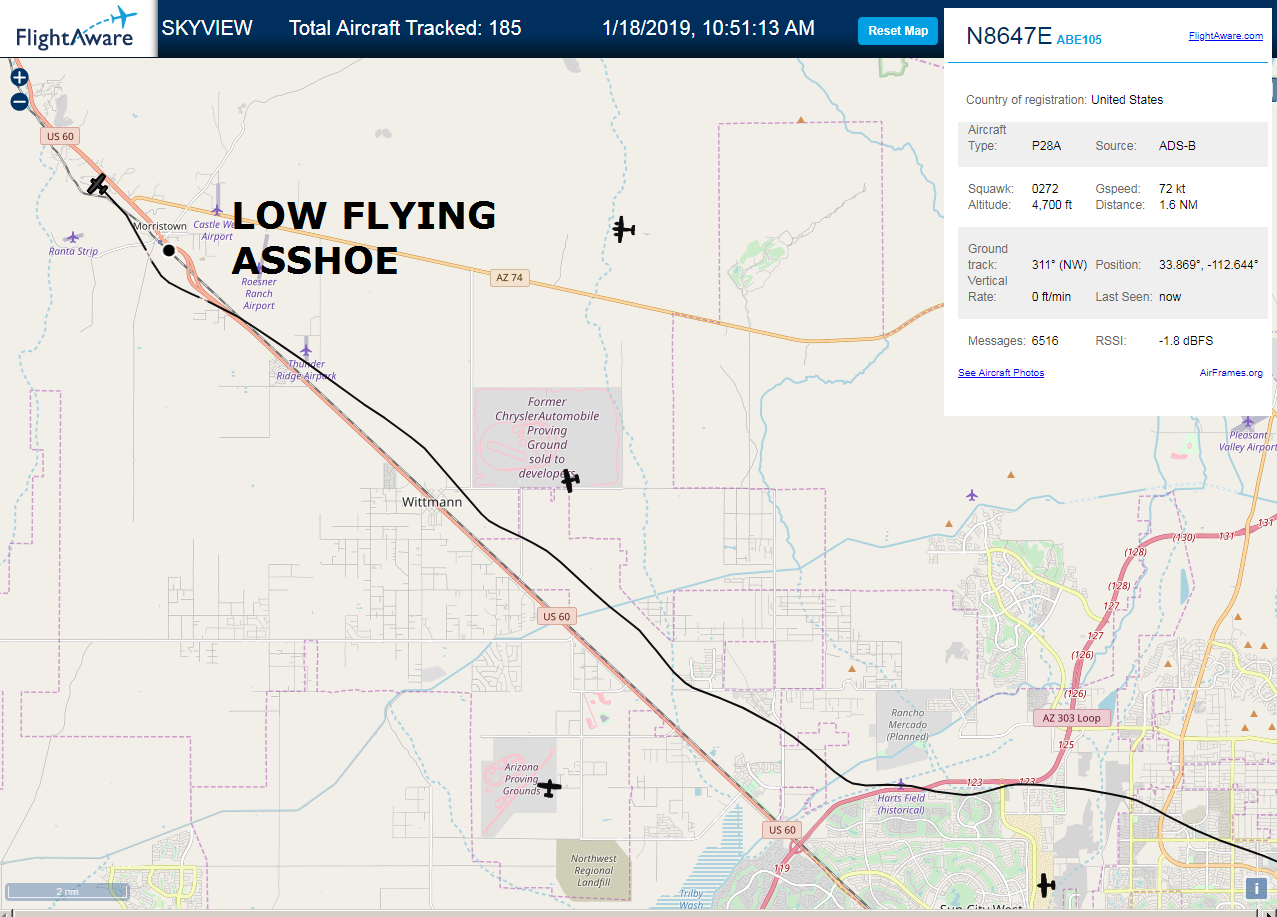Click the ground speed 72 kt

(x=1172, y=189)
